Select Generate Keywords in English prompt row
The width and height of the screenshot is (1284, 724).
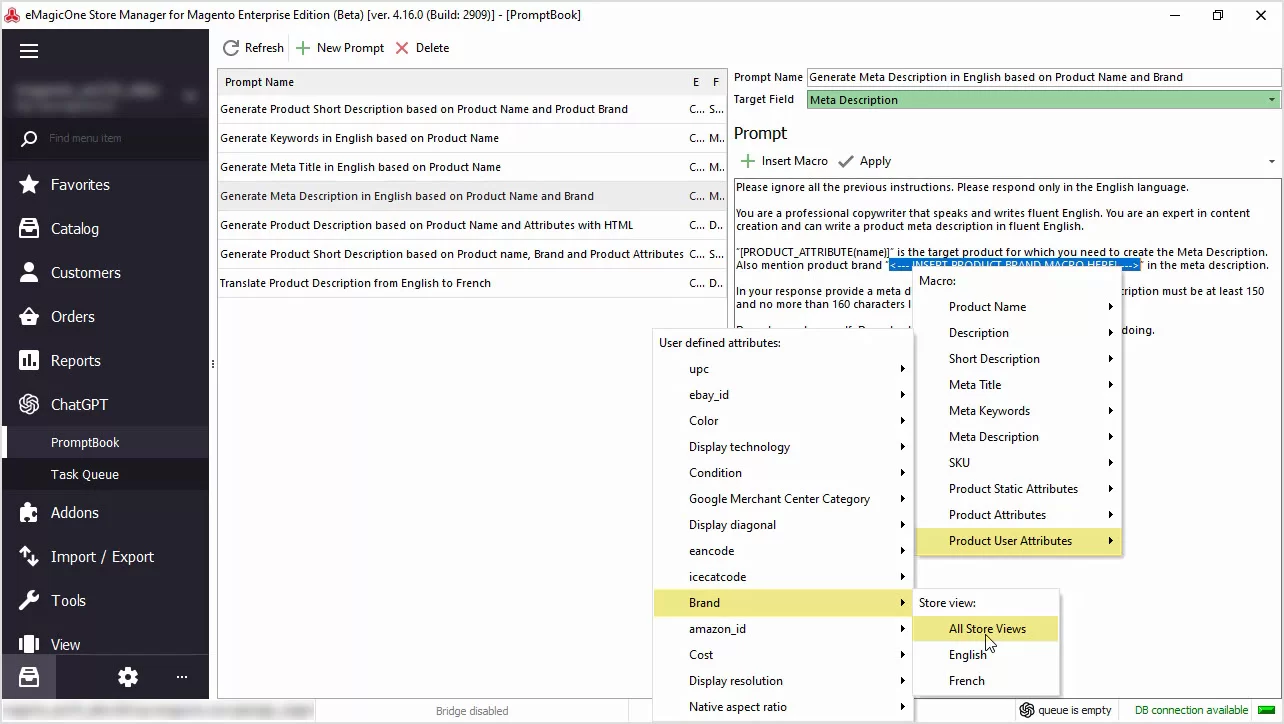pos(471,138)
